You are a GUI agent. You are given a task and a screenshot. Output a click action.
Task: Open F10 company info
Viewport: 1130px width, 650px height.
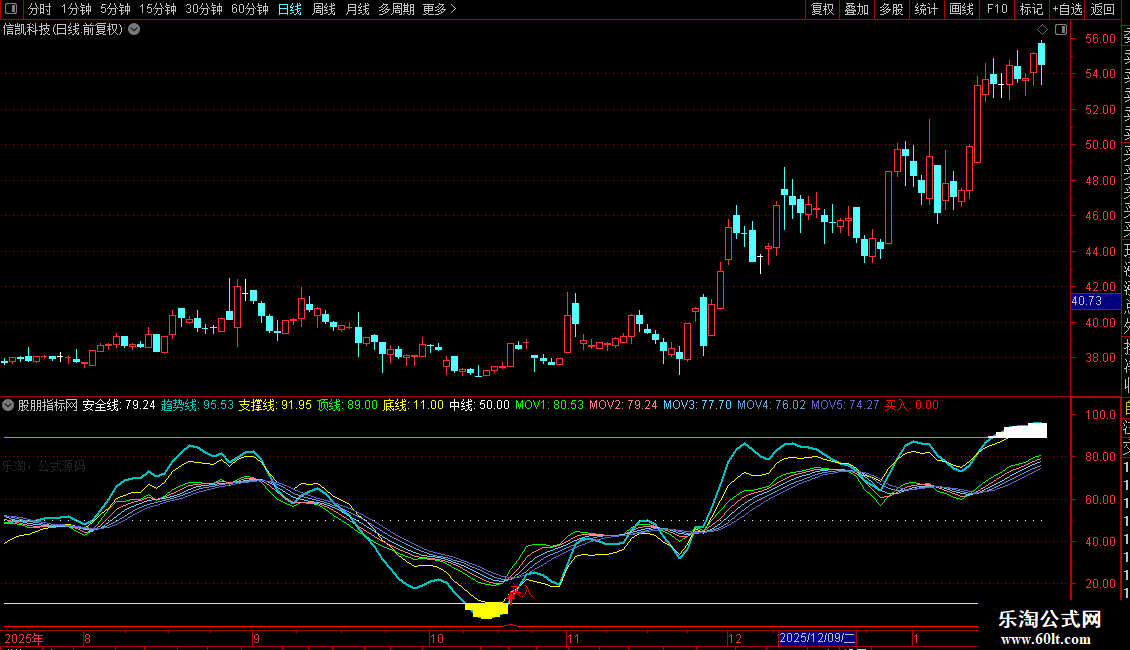[997, 9]
